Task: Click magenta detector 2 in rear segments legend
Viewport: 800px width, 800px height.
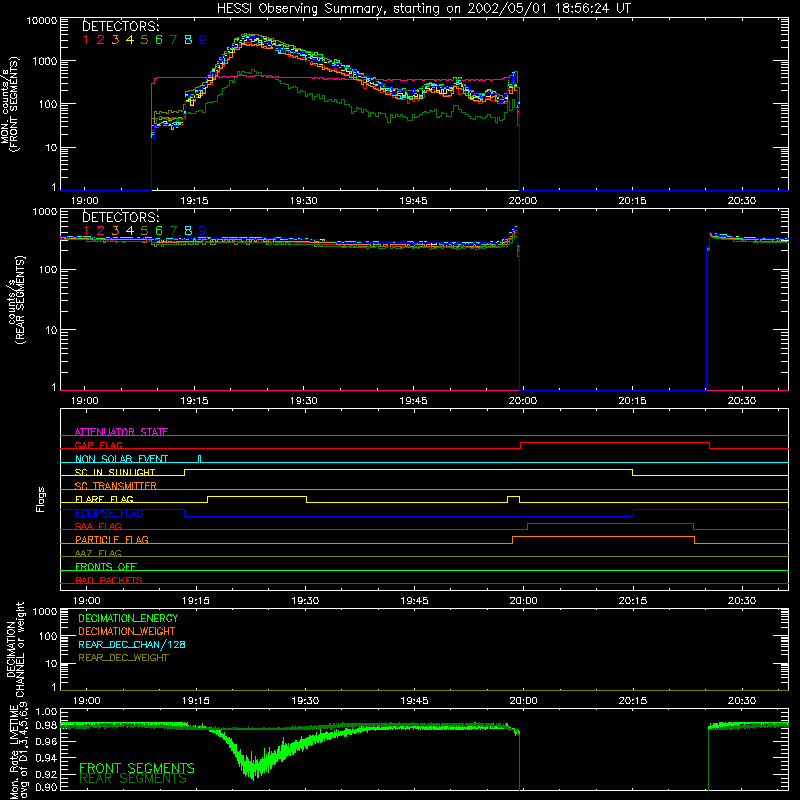Action: (x=101, y=231)
